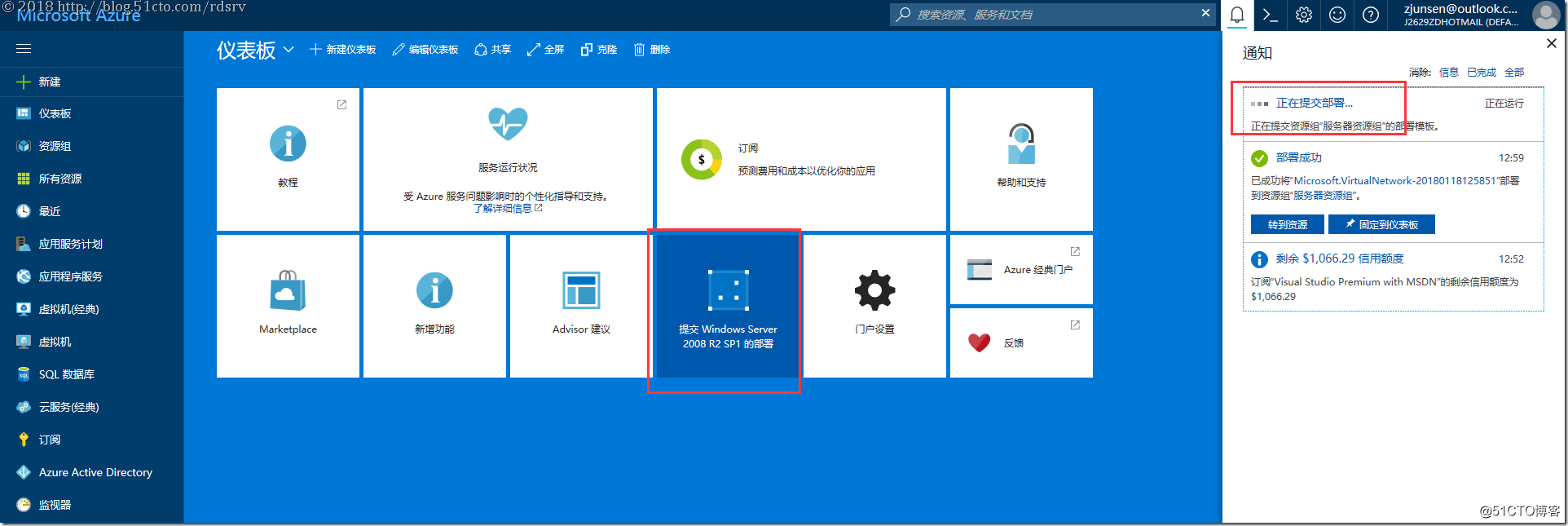This screenshot has width=1568, height=526.
Task: Click the Azure Active Directory sidebar icon
Action: coord(24,472)
